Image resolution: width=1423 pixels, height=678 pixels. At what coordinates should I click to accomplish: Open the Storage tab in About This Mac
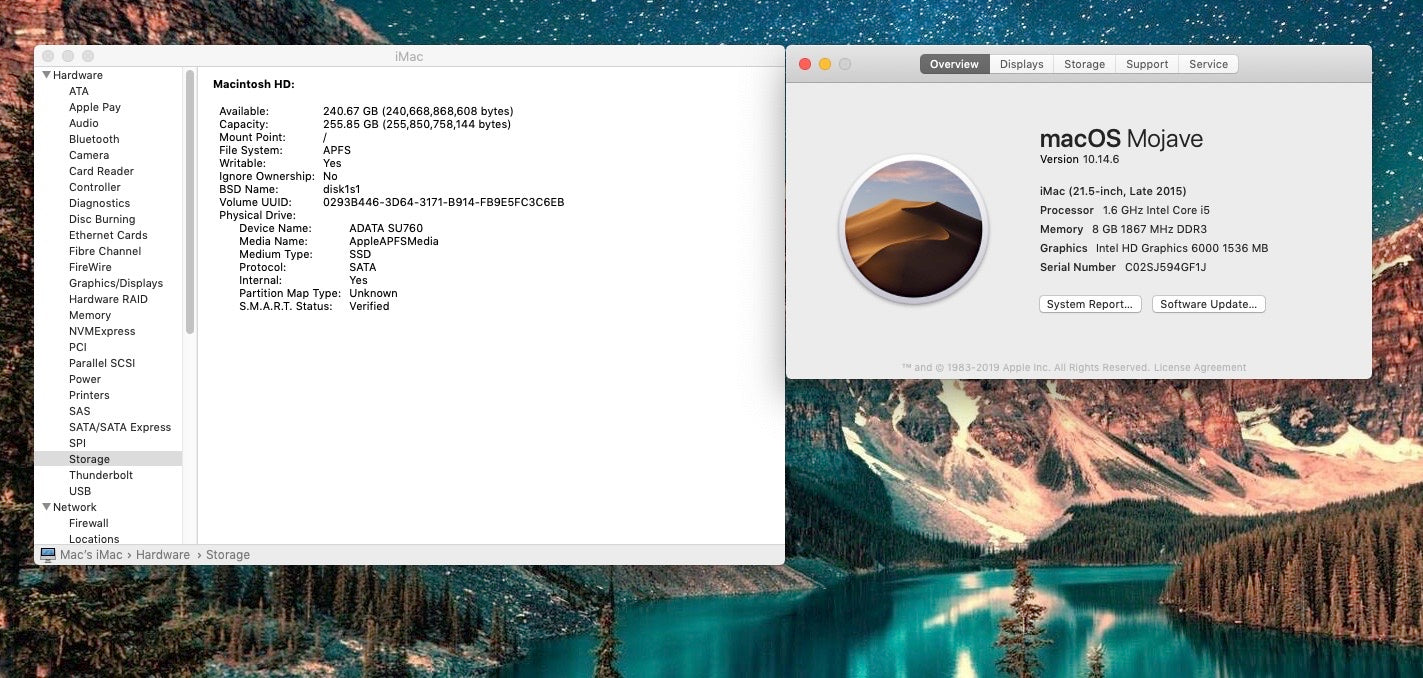tap(1084, 64)
